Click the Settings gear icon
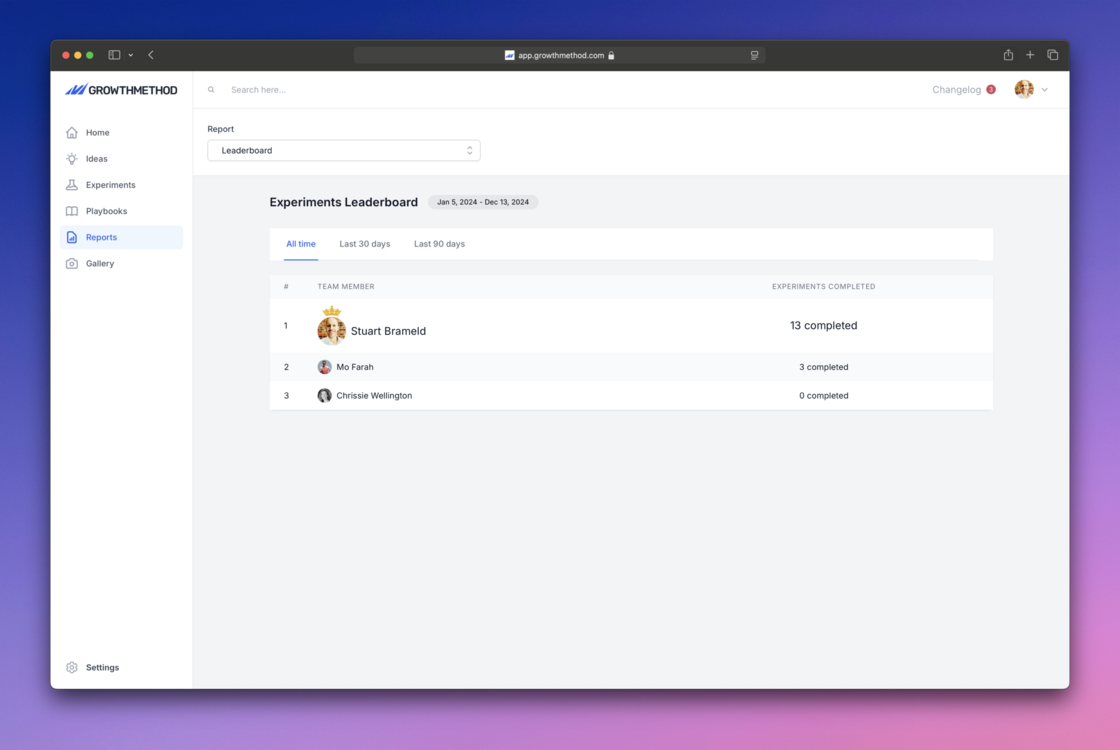Screen dimensions: 1120x750 pos(71,667)
